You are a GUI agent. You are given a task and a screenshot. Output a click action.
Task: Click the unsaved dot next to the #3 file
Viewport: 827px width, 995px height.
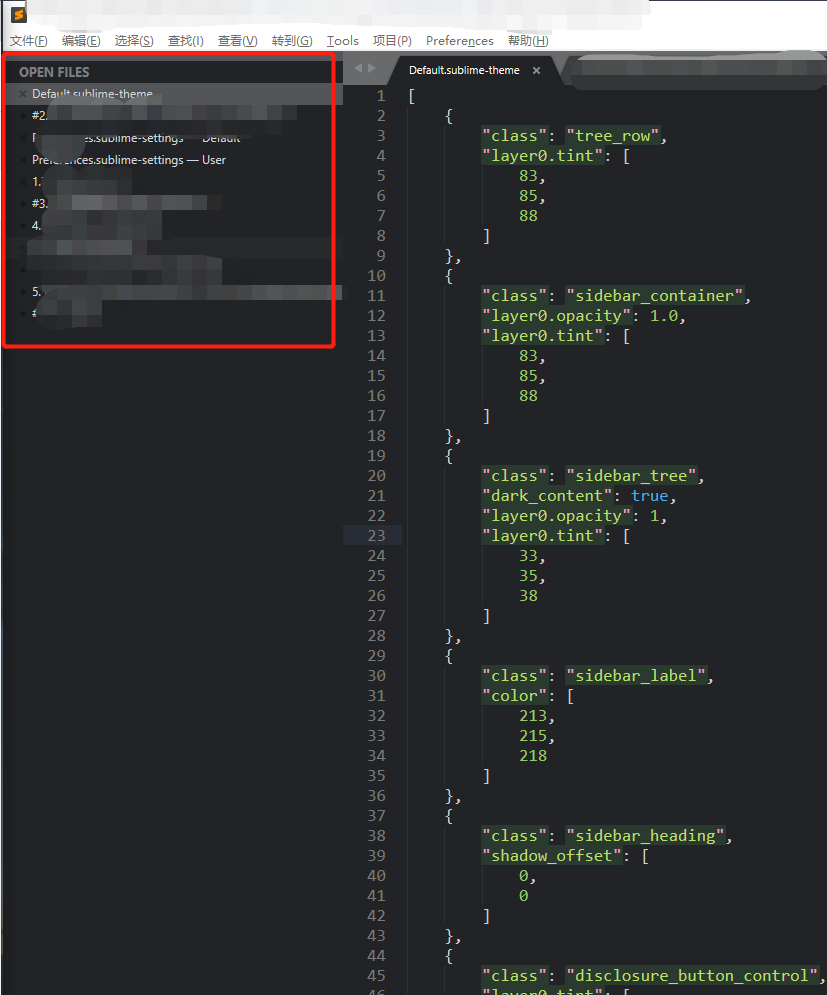[22, 203]
